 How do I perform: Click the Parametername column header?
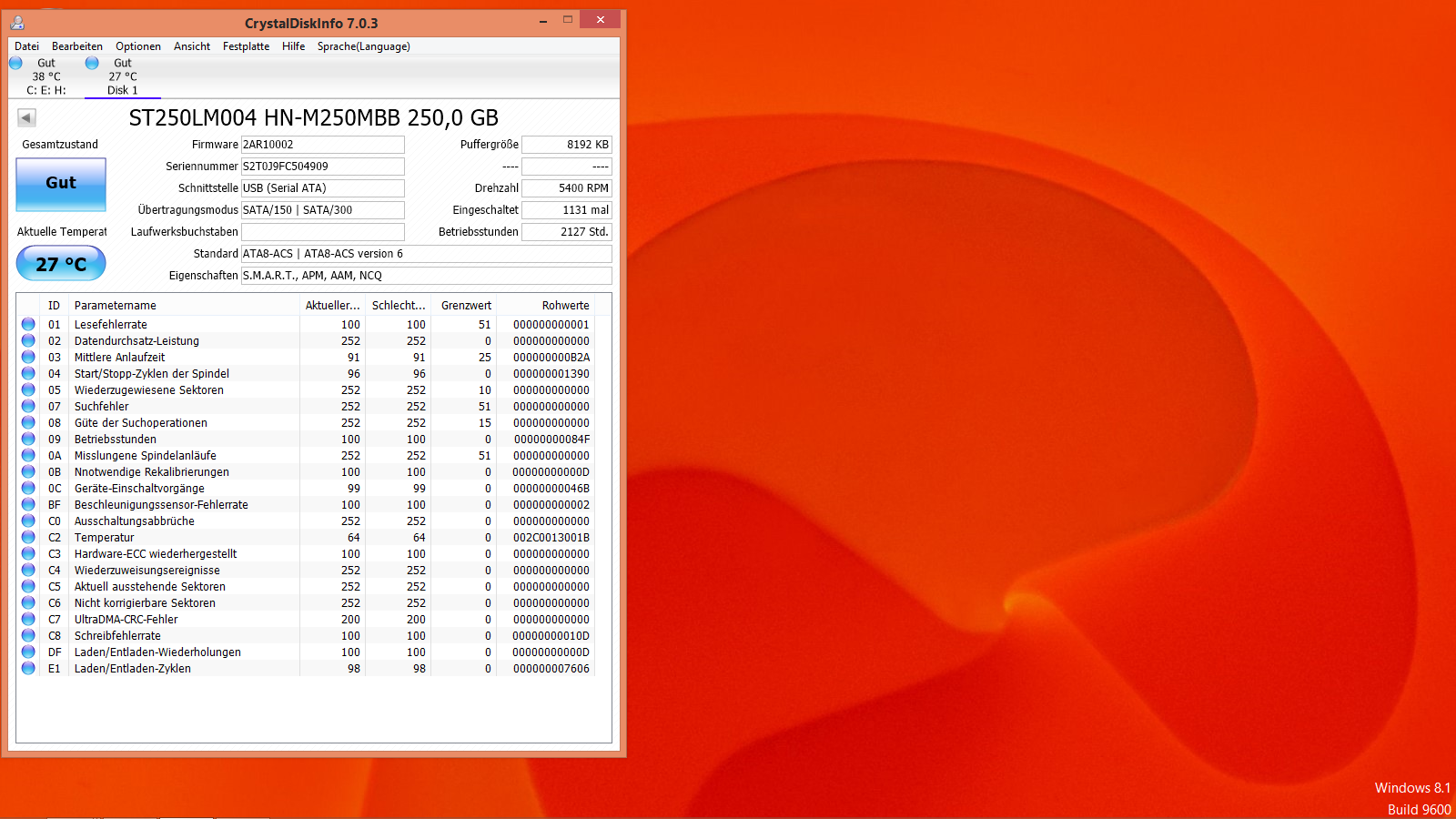(x=185, y=306)
